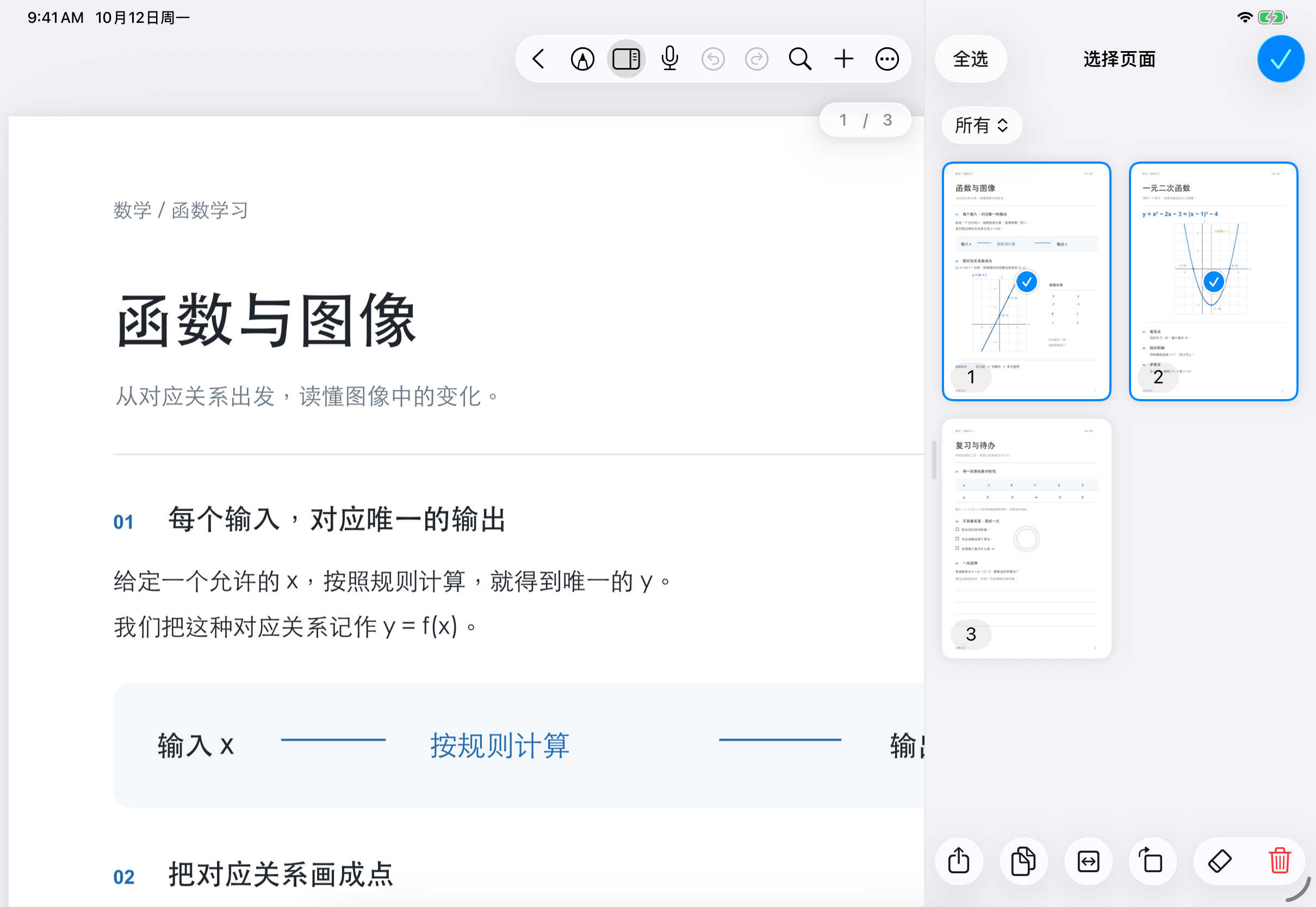Image resolution: width=1316 pixels, height=907 pixels.
Task: Tap the 全选 select all button
Action: pyautogui.click(x=971, y=59)
